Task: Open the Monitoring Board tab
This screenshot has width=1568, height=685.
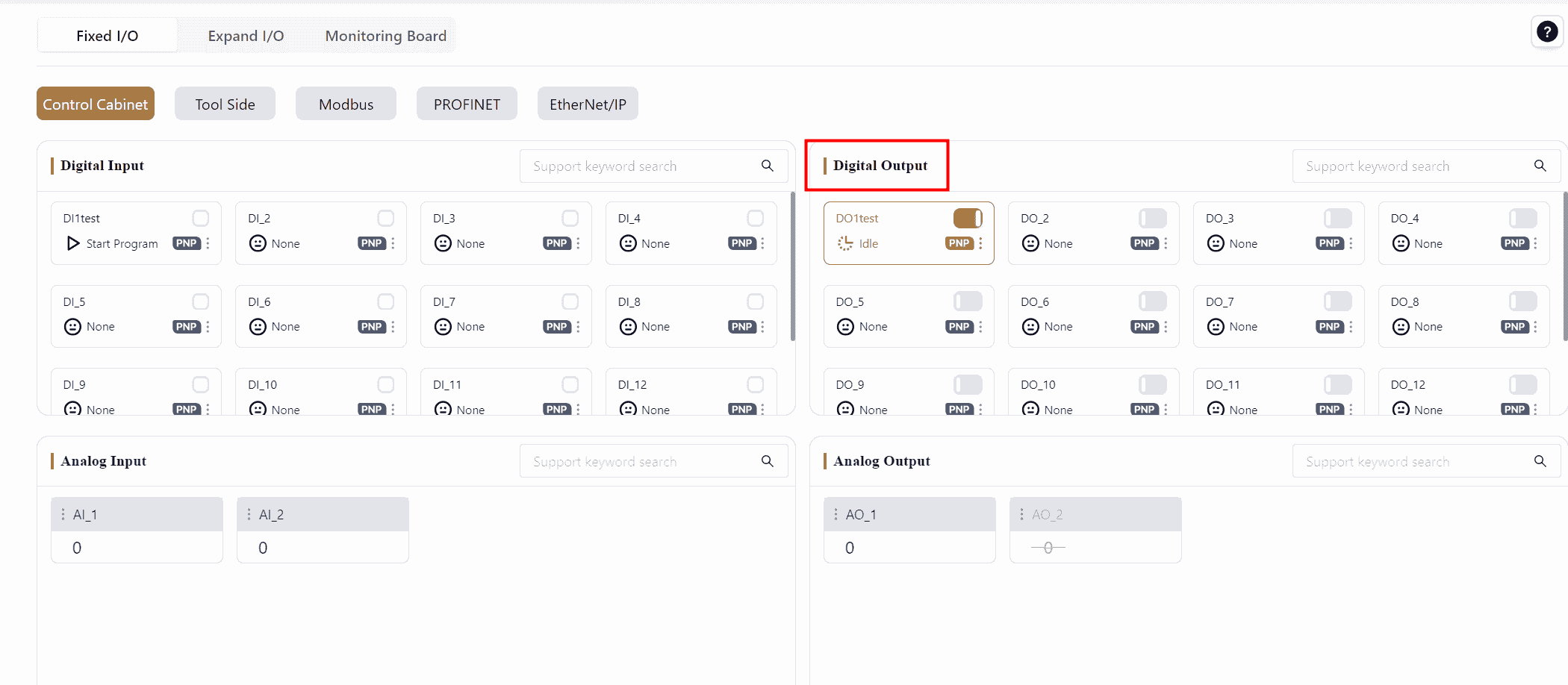Action: tap(385, 36)
